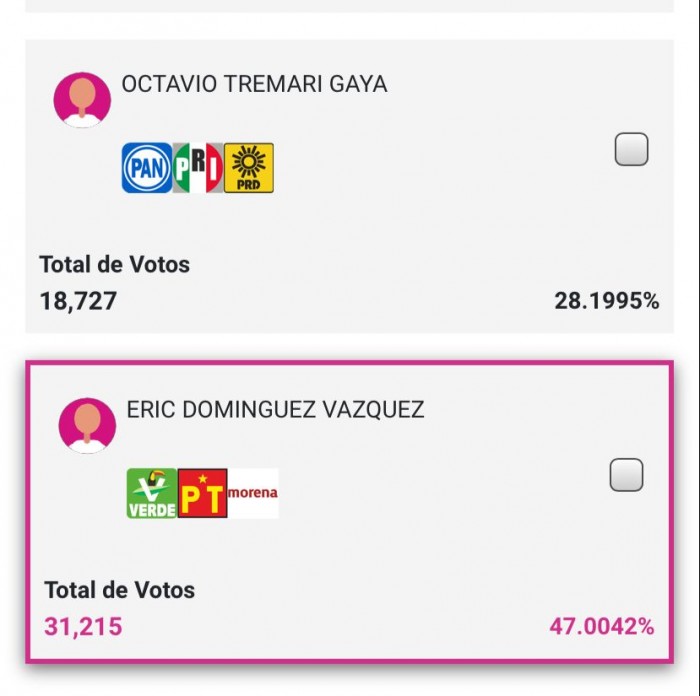This screenshot has height=696, width=700.
Task: Click the 28.1995% percentage
Action: 607,301
